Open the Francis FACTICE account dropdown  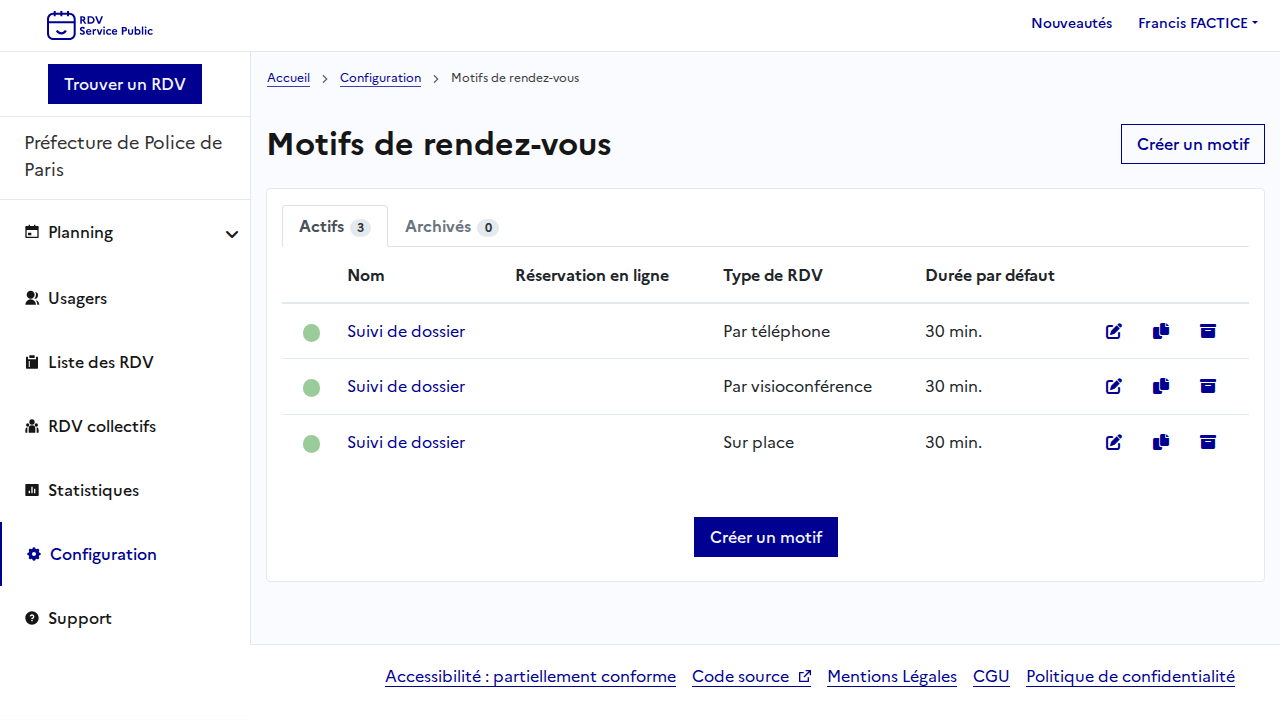click(x=1197, y=23)
